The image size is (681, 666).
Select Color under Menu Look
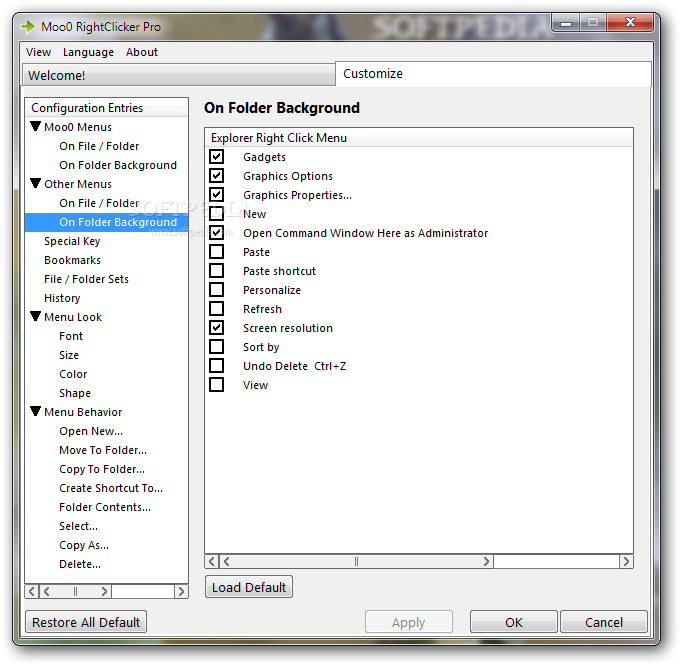point(73,374)
